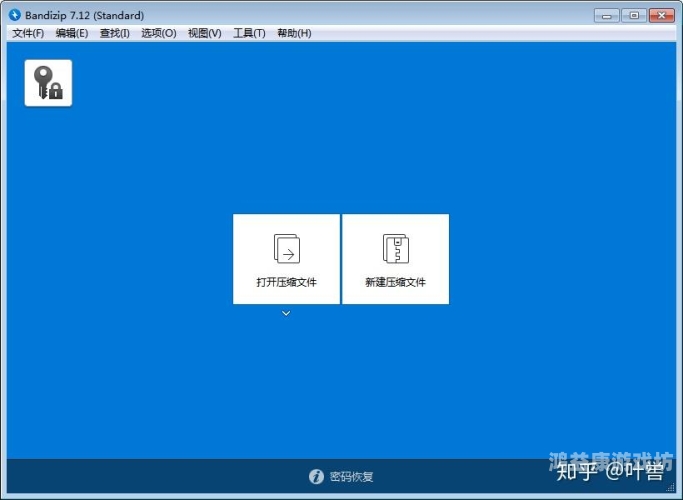Viewport: 683px width, 500px height.
Task: Open the 选项(O) menu
Action: point(159,33)
